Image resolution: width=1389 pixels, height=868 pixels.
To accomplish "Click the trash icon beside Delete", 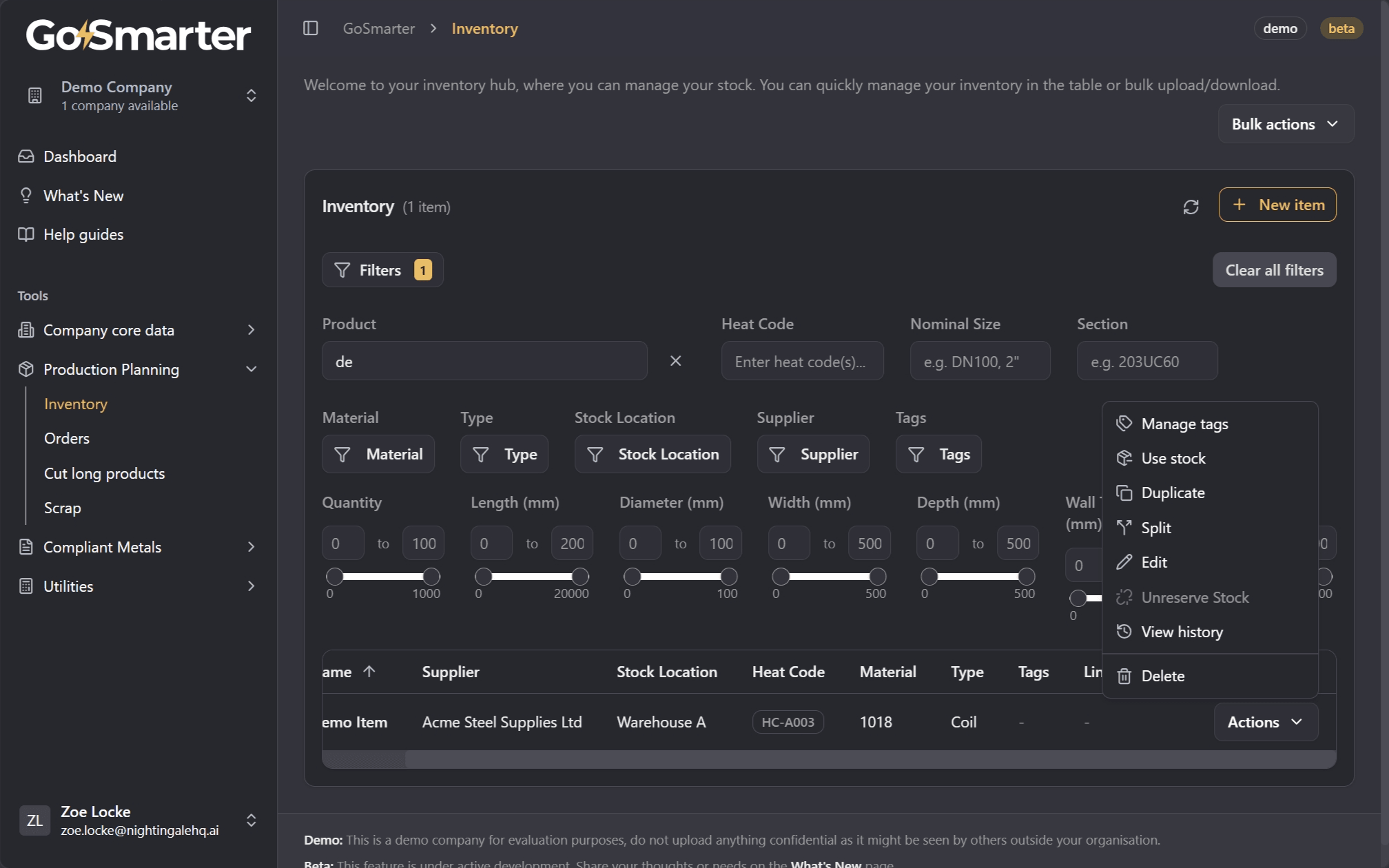I will point(1124,676).
